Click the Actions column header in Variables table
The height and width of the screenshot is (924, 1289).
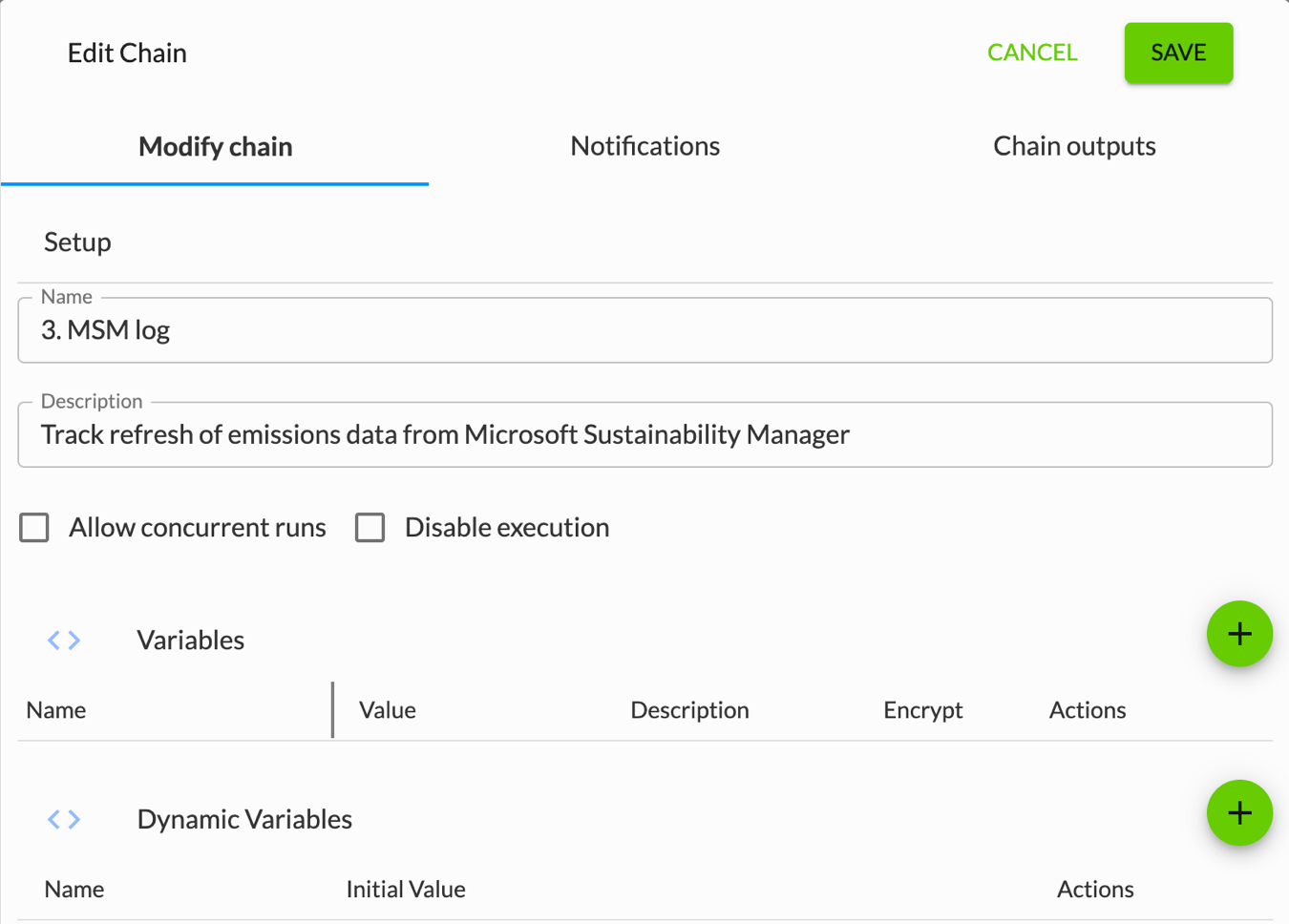(x=1087, y=710)
